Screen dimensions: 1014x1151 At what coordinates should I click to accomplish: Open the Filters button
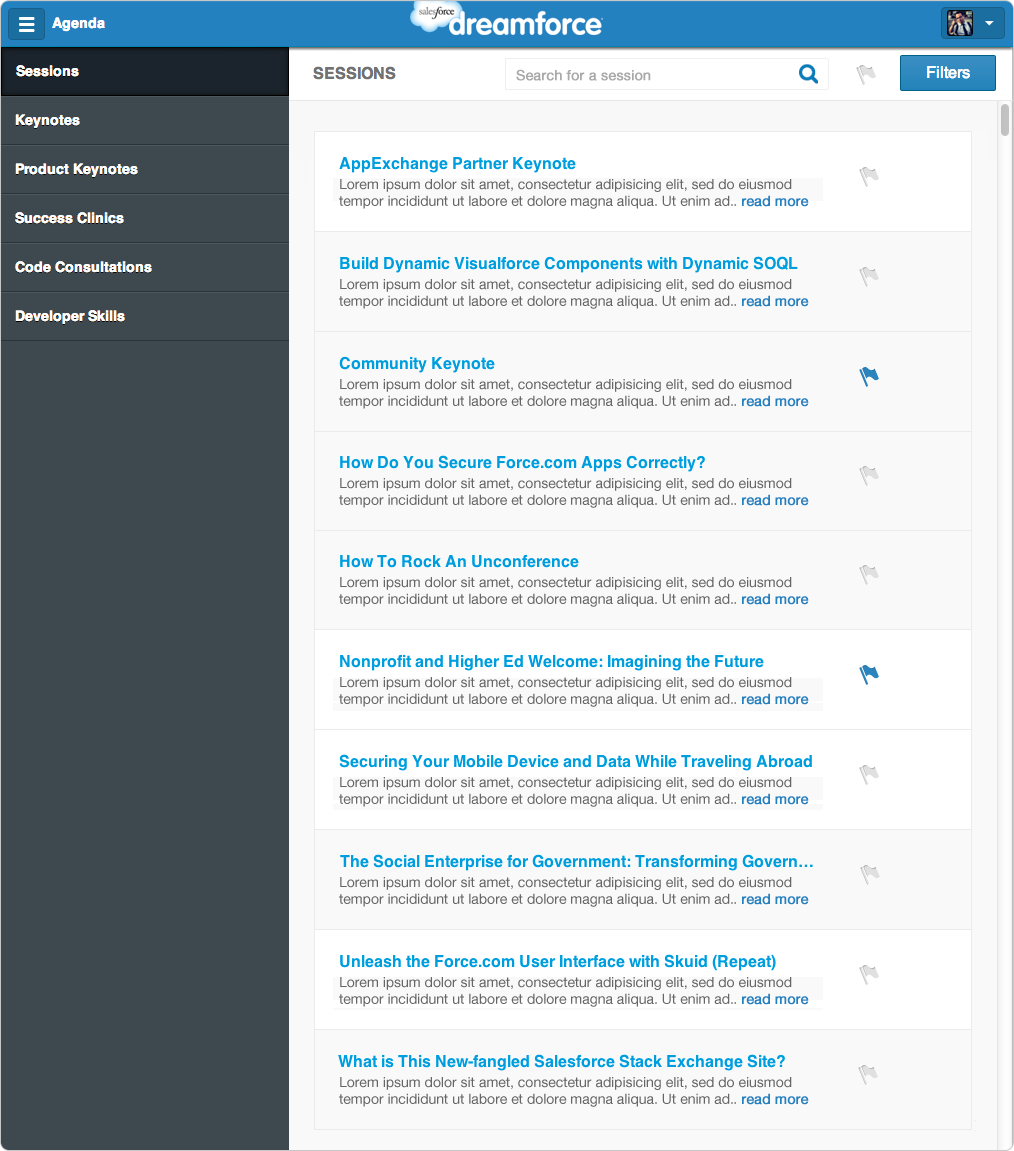[x=947, y=73]
